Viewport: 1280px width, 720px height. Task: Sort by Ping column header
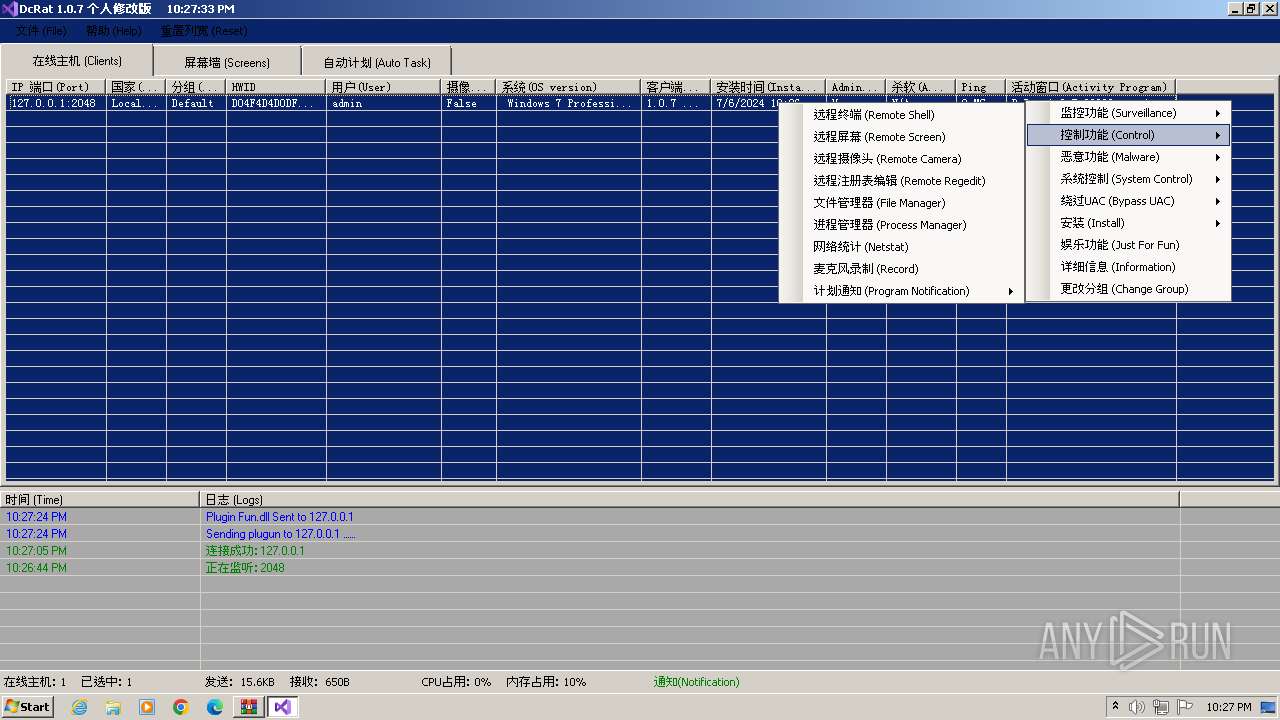click(x=981, y=87)
